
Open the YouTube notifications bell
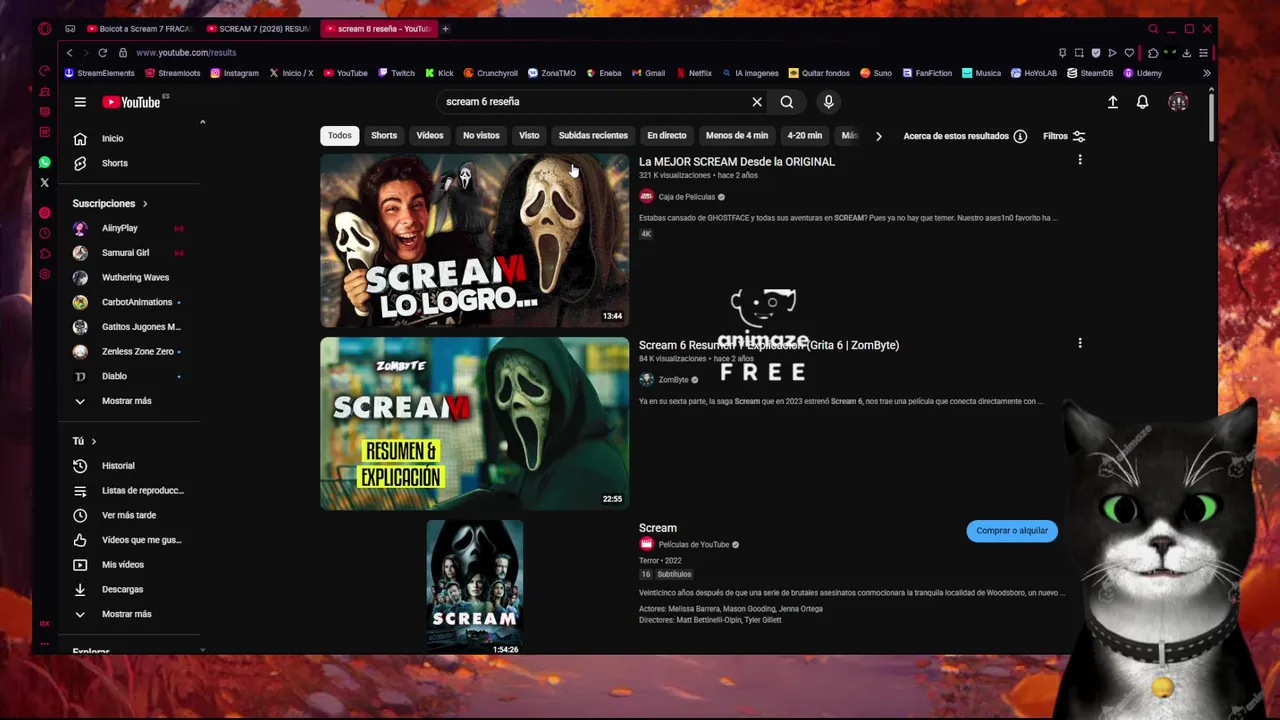(1142, 102)
